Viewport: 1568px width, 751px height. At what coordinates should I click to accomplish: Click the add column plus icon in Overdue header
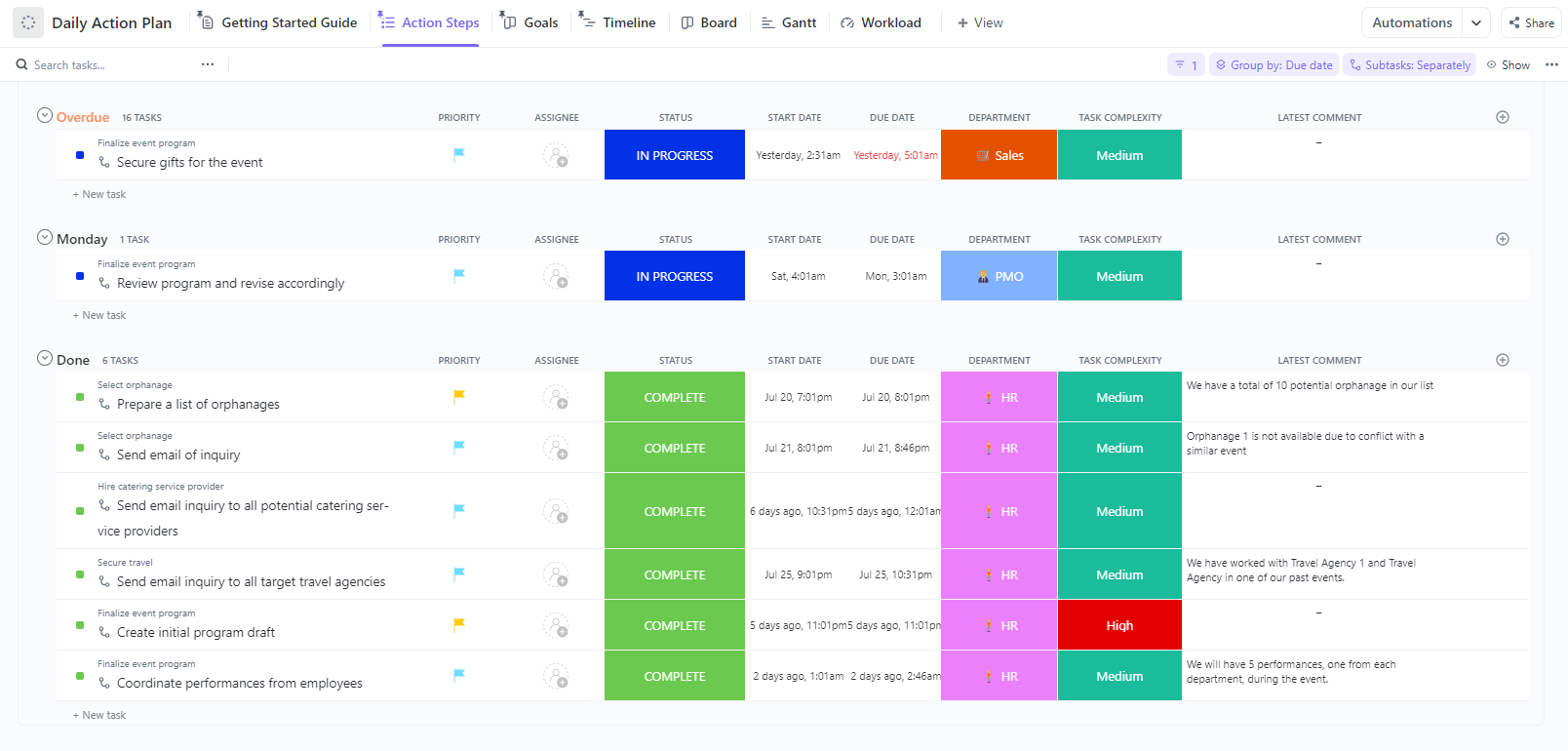pos(1502,117)
